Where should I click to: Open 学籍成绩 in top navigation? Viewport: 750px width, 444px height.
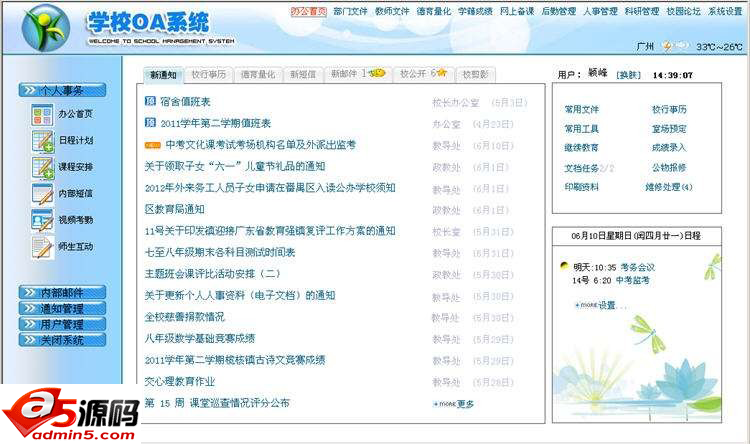point(475,11)
